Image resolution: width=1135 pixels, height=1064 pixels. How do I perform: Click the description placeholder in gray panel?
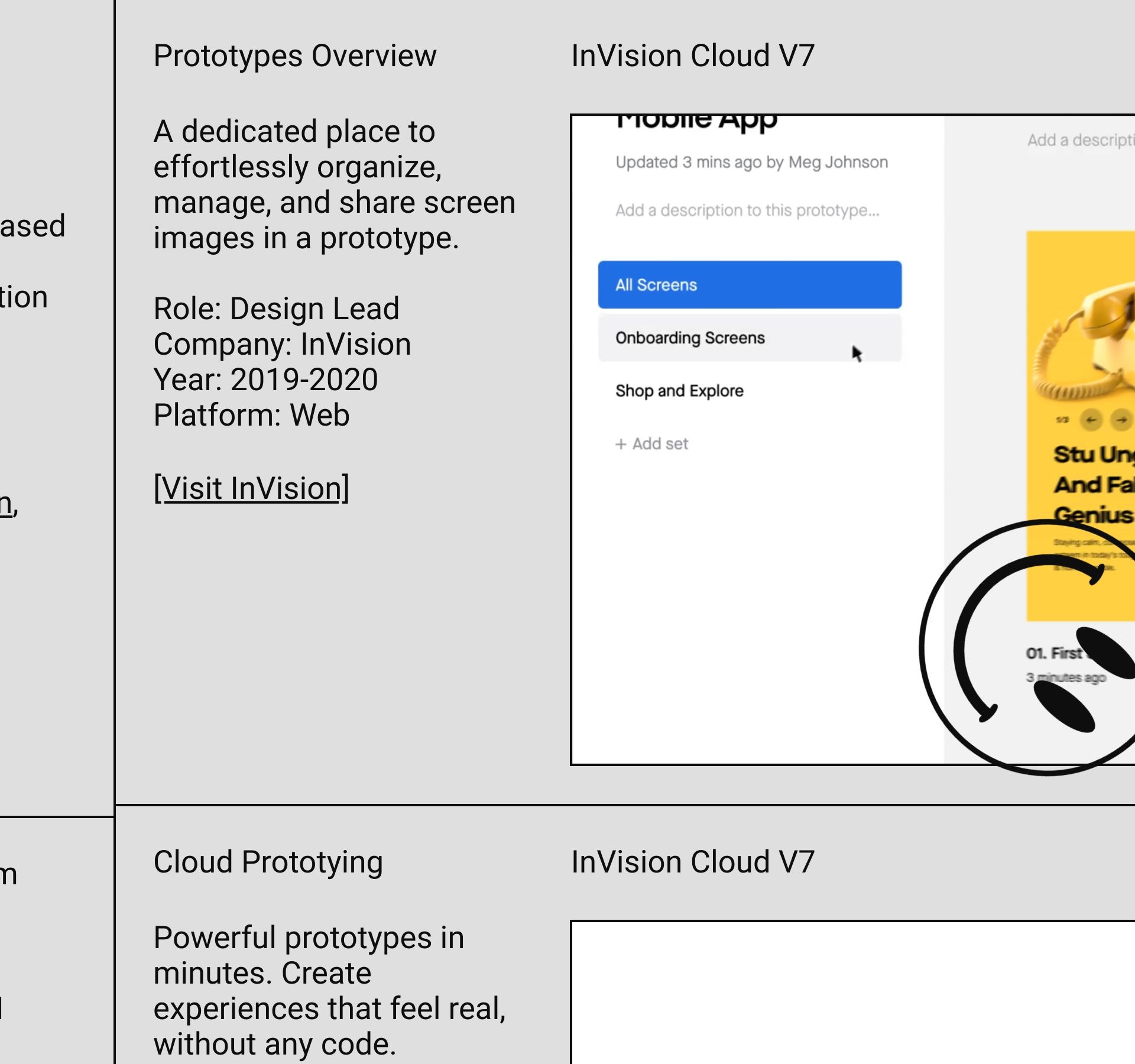pos(1081,141)
